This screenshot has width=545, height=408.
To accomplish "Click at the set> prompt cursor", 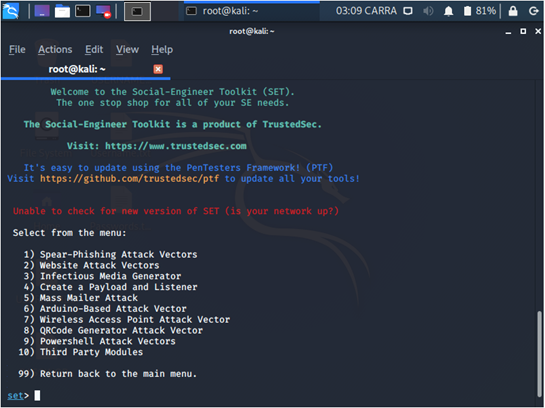I will pyautogui.click(x=37, y=395).
